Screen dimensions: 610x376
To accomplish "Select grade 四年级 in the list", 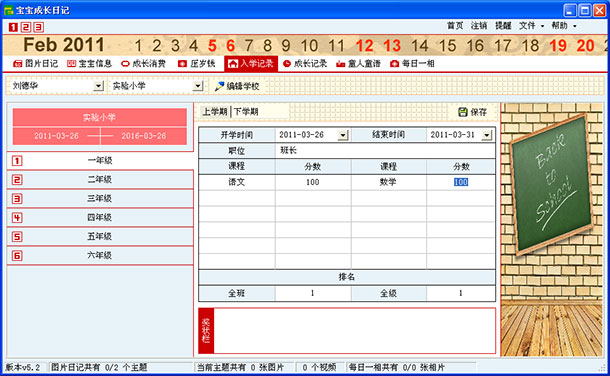I will click(100, 217).
